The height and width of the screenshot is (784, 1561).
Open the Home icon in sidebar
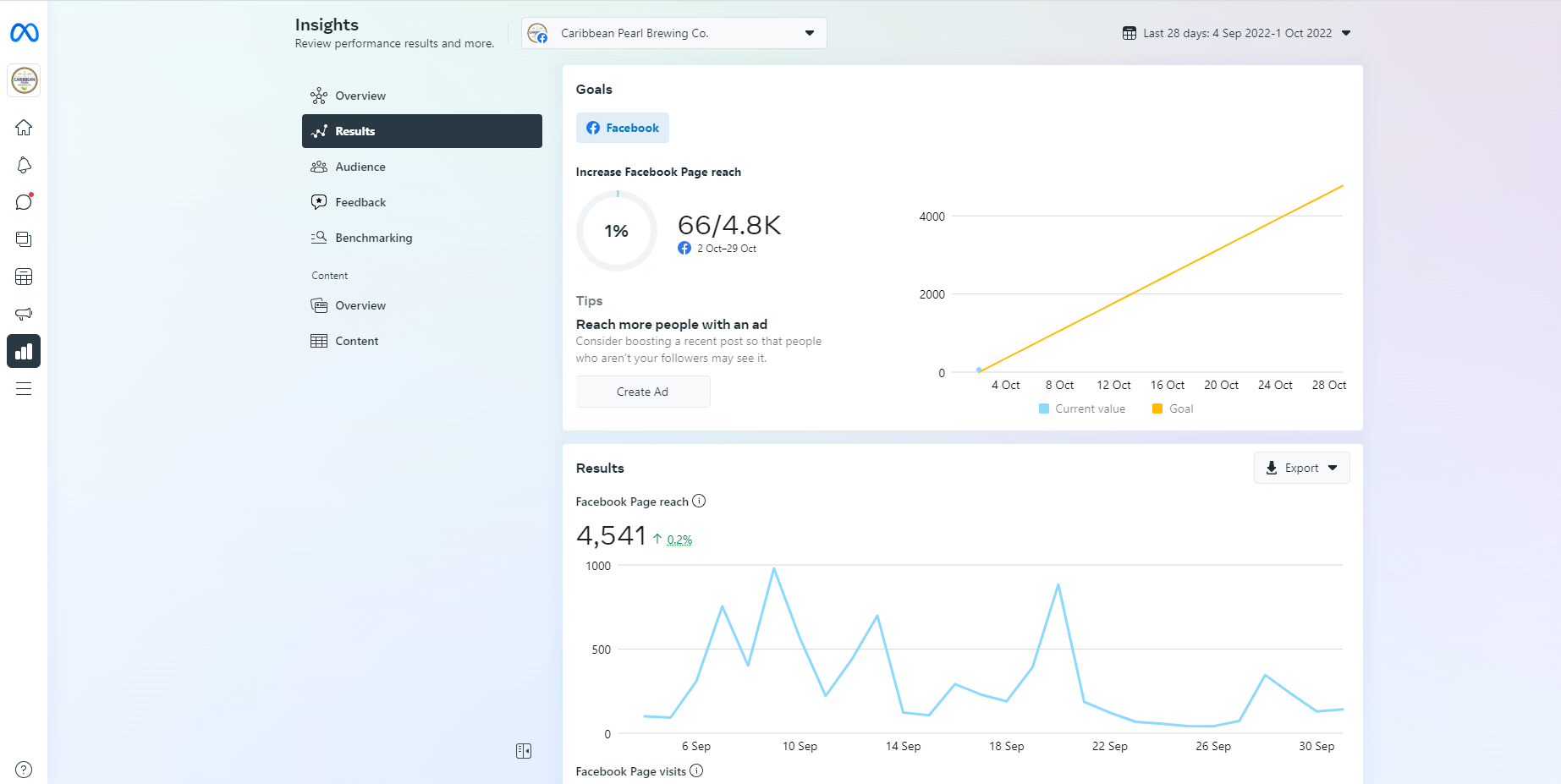pos(24,128)
